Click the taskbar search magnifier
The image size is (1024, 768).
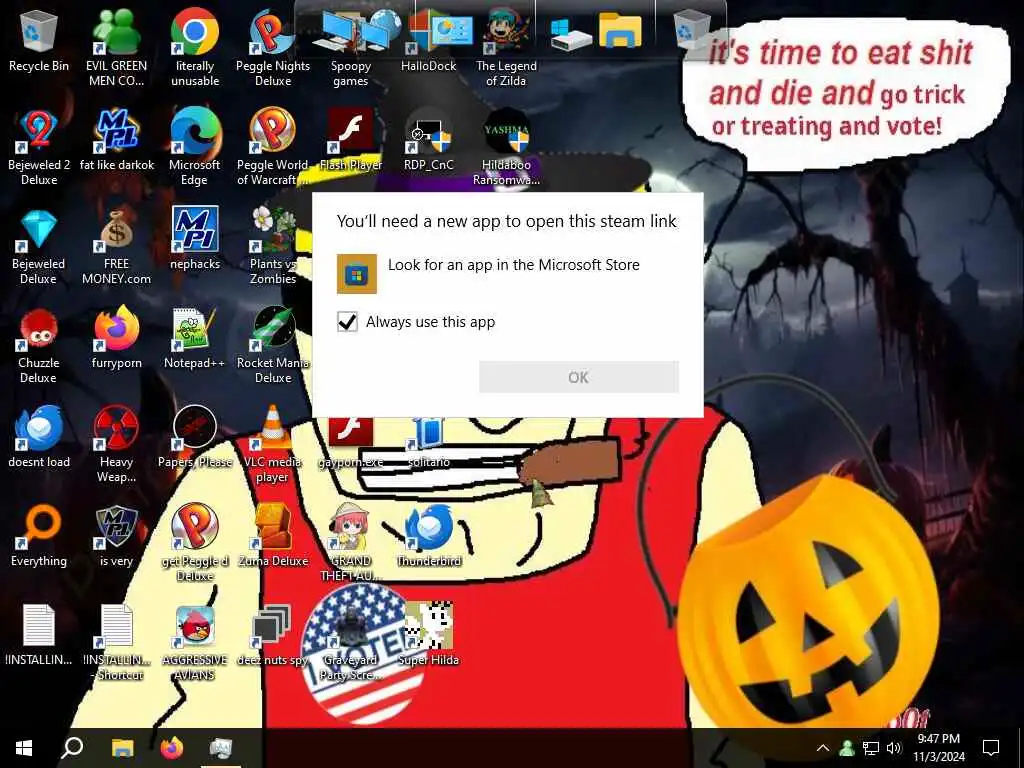[72, 747]
